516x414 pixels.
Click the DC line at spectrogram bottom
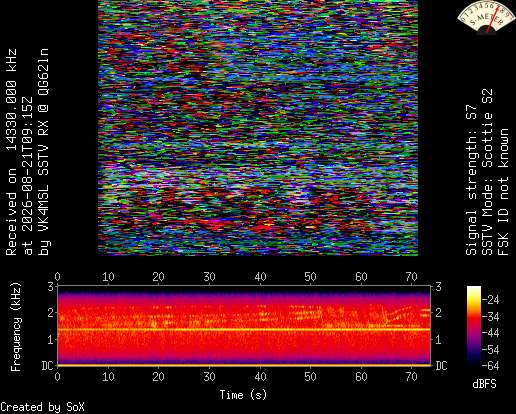(244, 365)
